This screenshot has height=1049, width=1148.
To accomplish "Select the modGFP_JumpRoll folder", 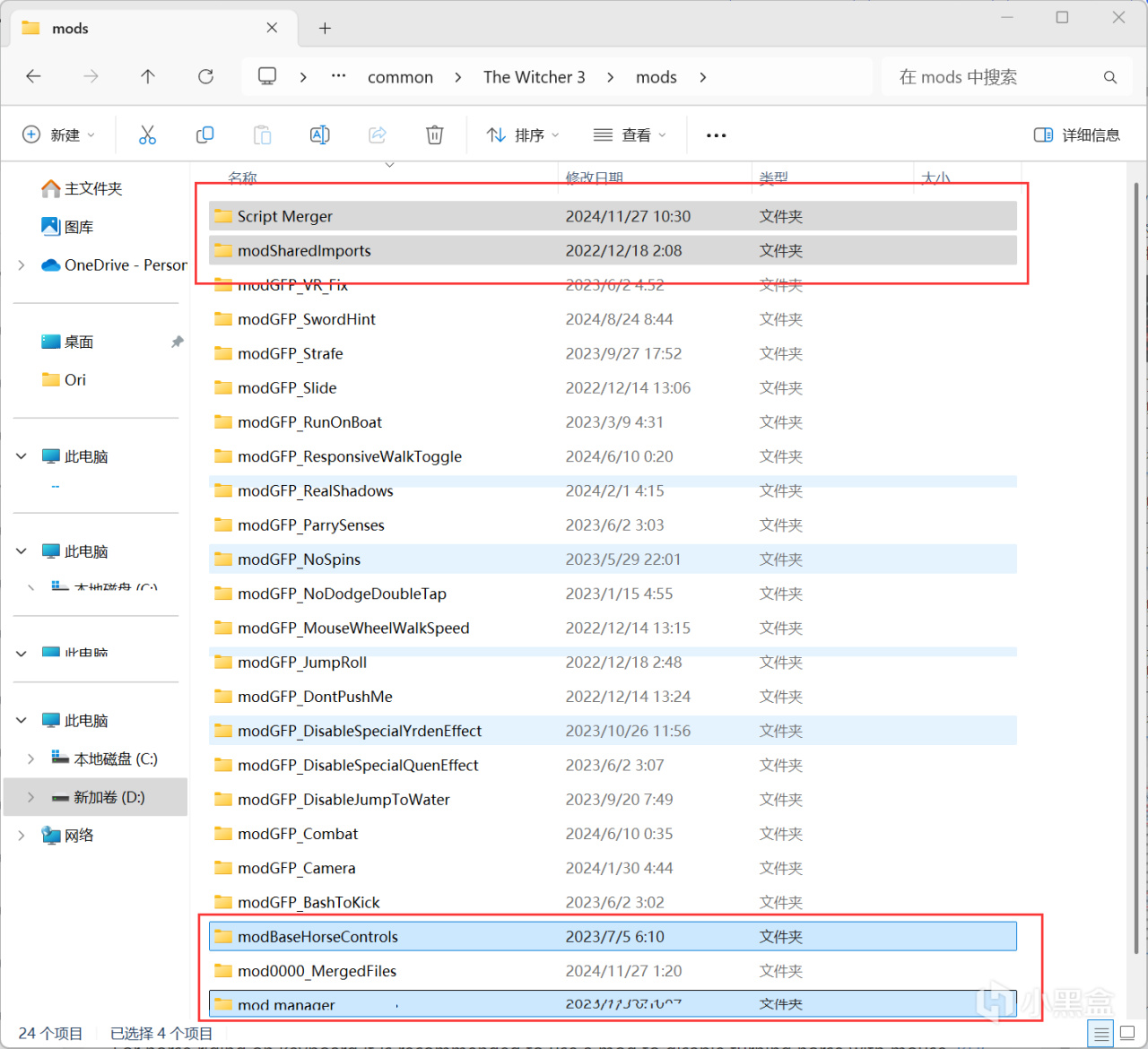I will click(x=613, y=662).
